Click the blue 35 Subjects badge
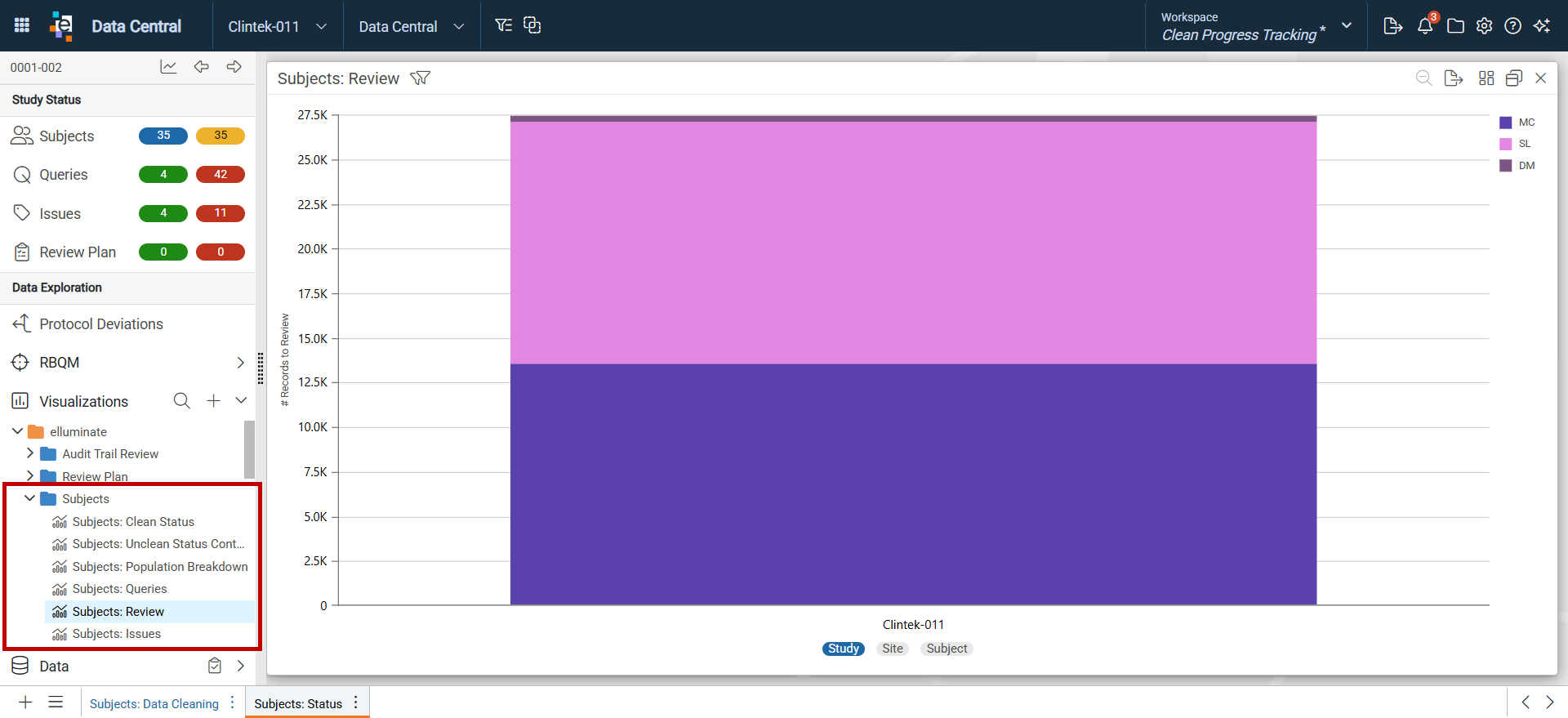Screen dimensions: 1568x718 pos(163,136)
